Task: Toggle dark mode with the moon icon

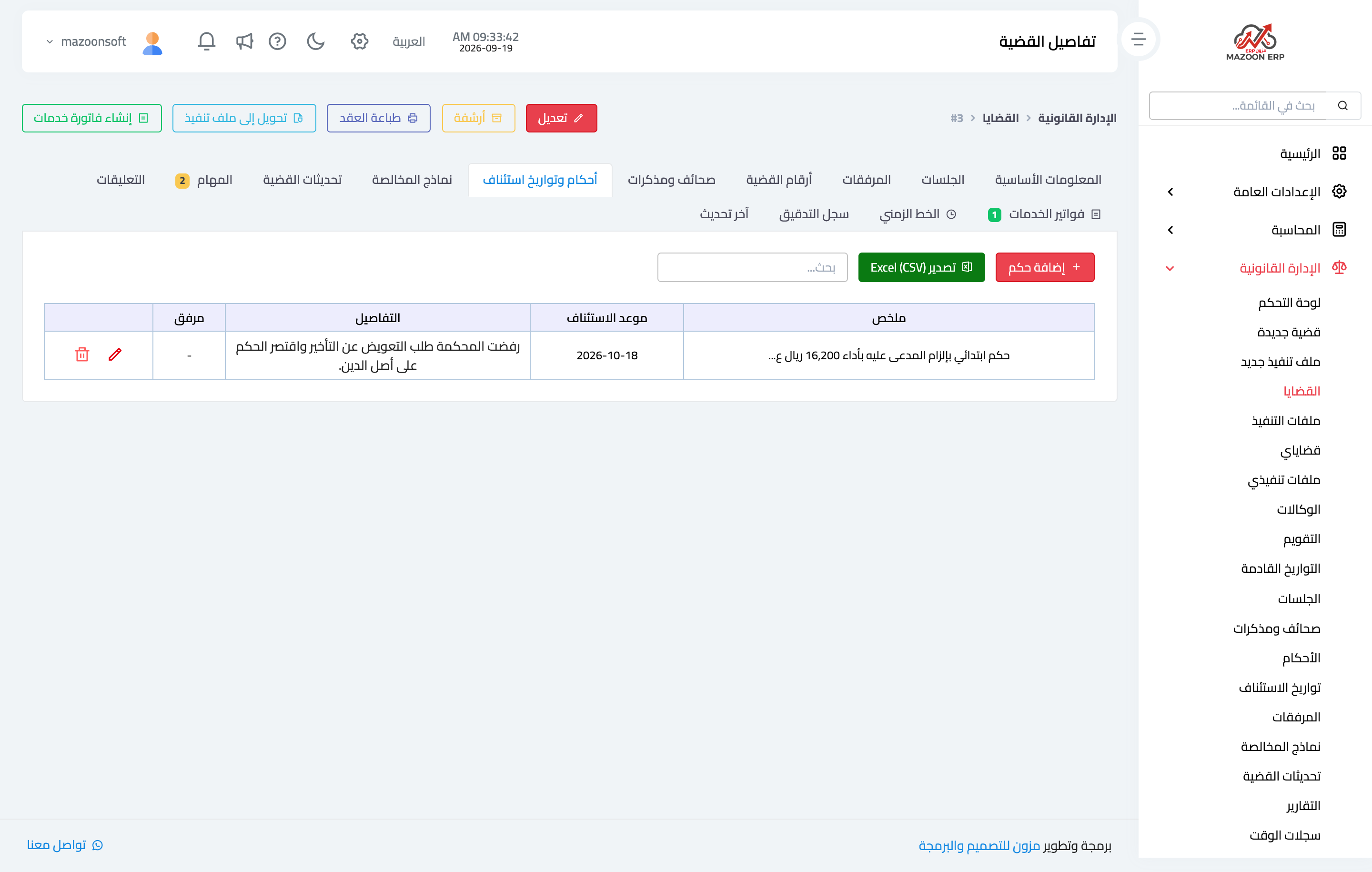Action: pyautogui.click(x=316, y=41)
